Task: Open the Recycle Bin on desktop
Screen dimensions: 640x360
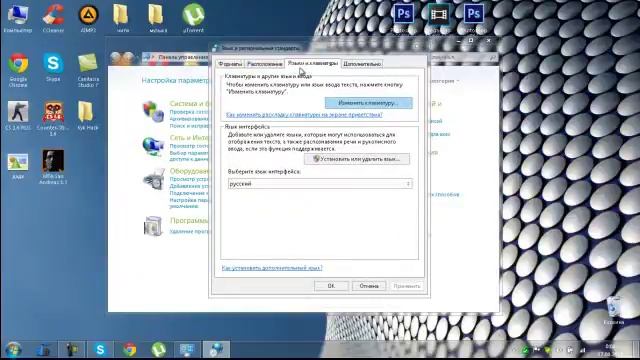Action: [x=613, y=310]
